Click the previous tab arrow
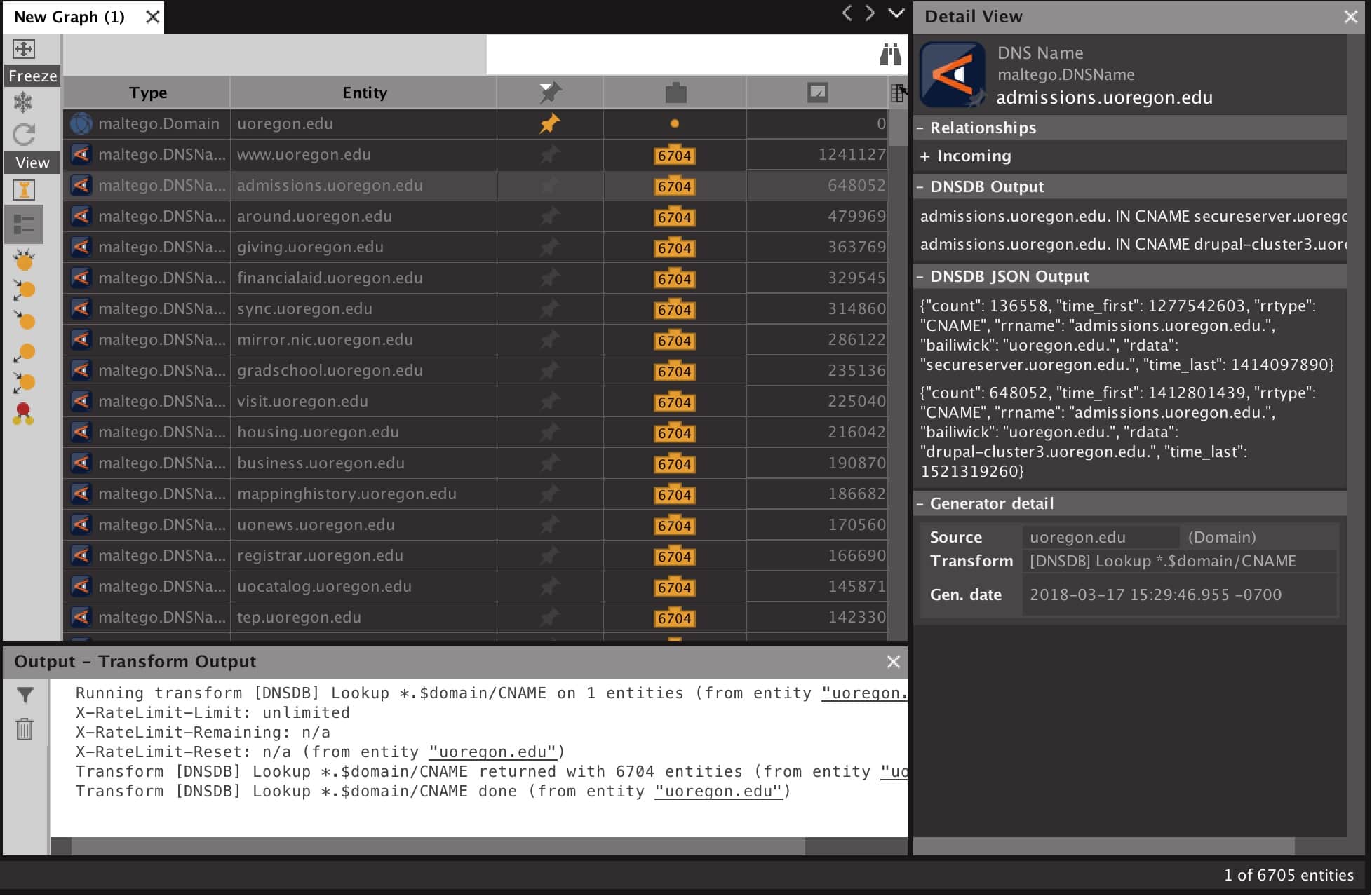Screen dimensions: 1372x896 (x=847, y=13)
